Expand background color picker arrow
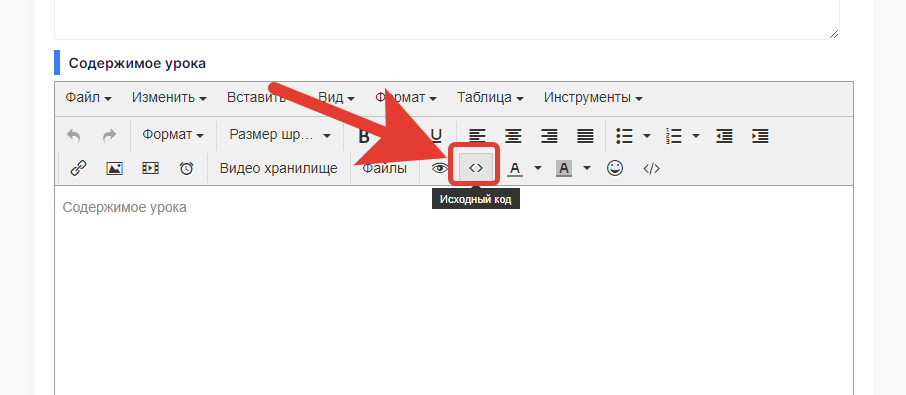 587,169
